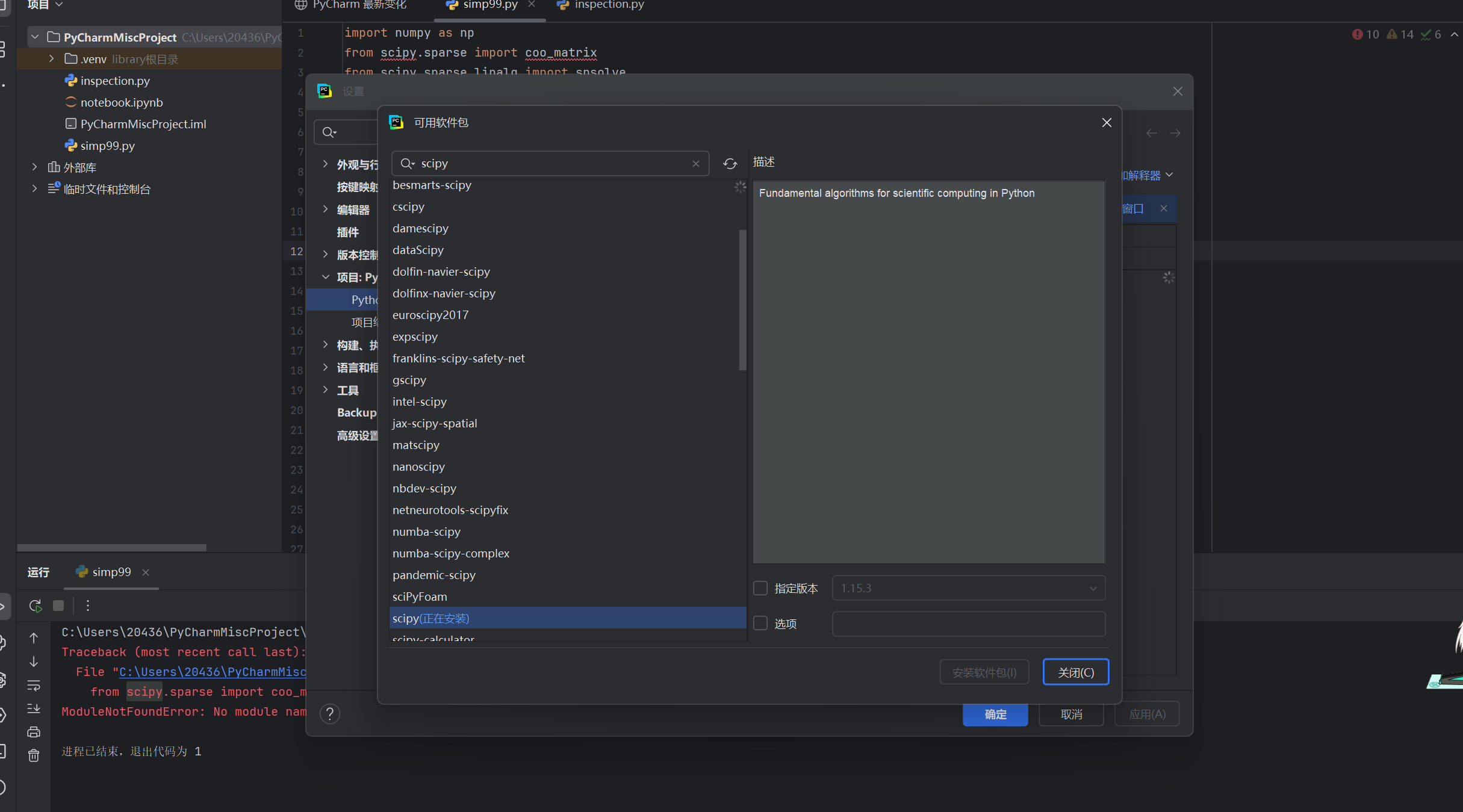Print the console output
The image size is (1463, 812).
tap(34, 732)
